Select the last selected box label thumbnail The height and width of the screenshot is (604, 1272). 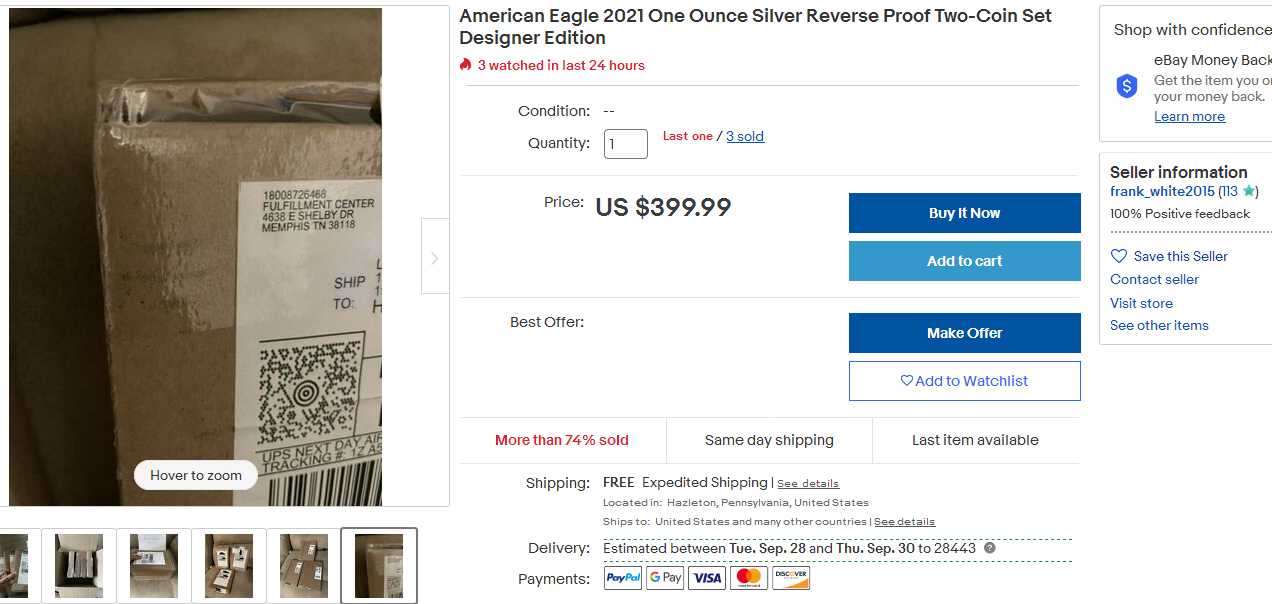[379, 565]
